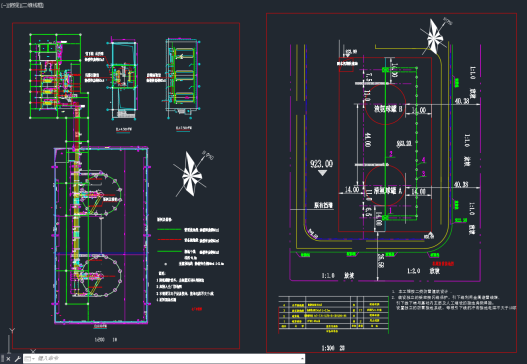Image resolution: width=527 pixels, height=364 pixels.
Task: Select the 44.00 dimension between tanks
Action: tap(368, 139)
